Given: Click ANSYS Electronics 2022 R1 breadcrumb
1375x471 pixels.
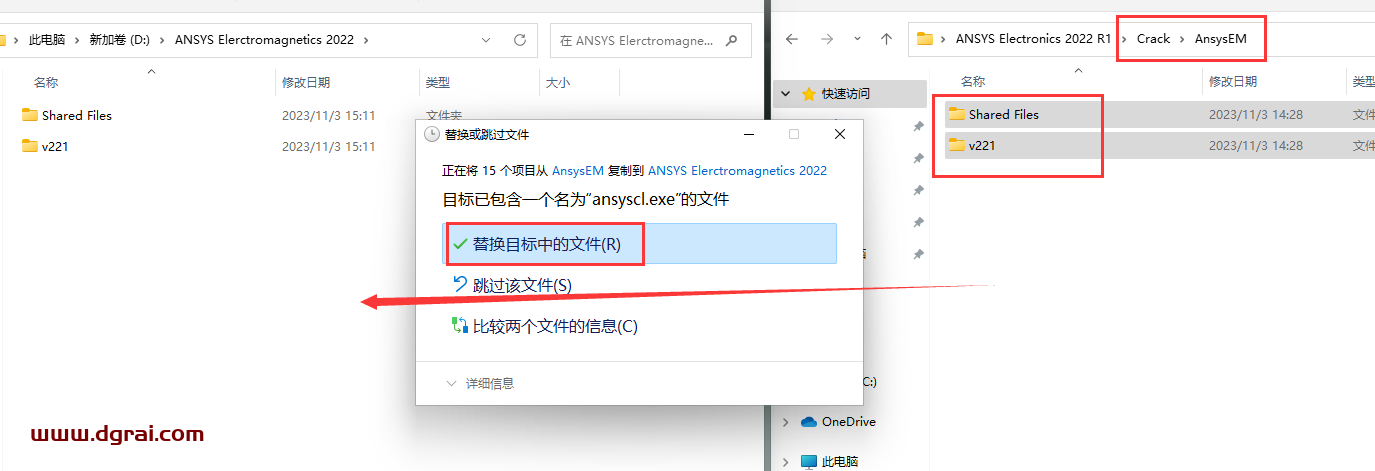Looking at the screenshot, I should click(x=1033, y=39).
